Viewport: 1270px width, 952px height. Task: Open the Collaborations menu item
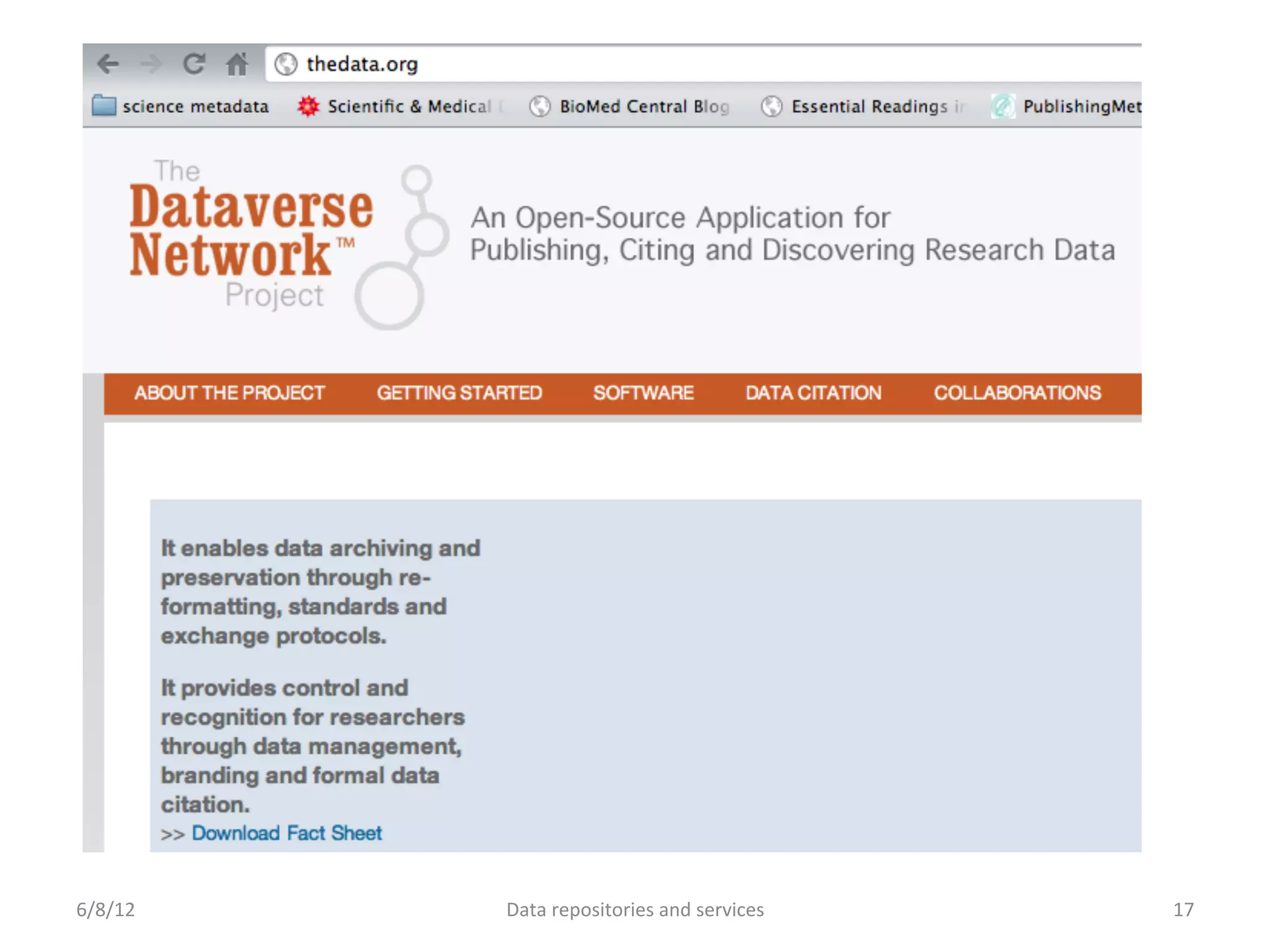point(1018,393)
